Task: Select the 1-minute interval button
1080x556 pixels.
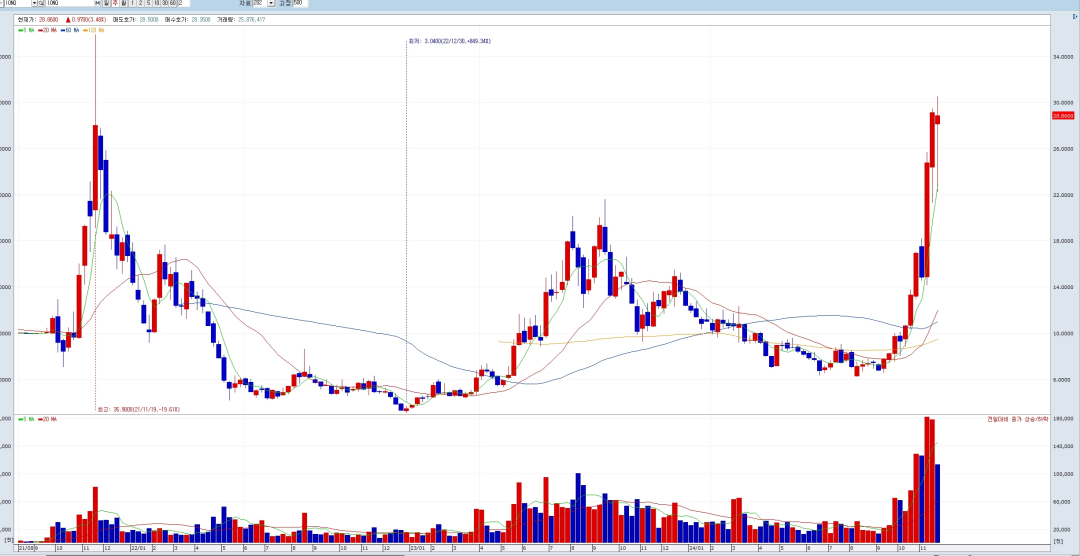Action: point(133,4)
